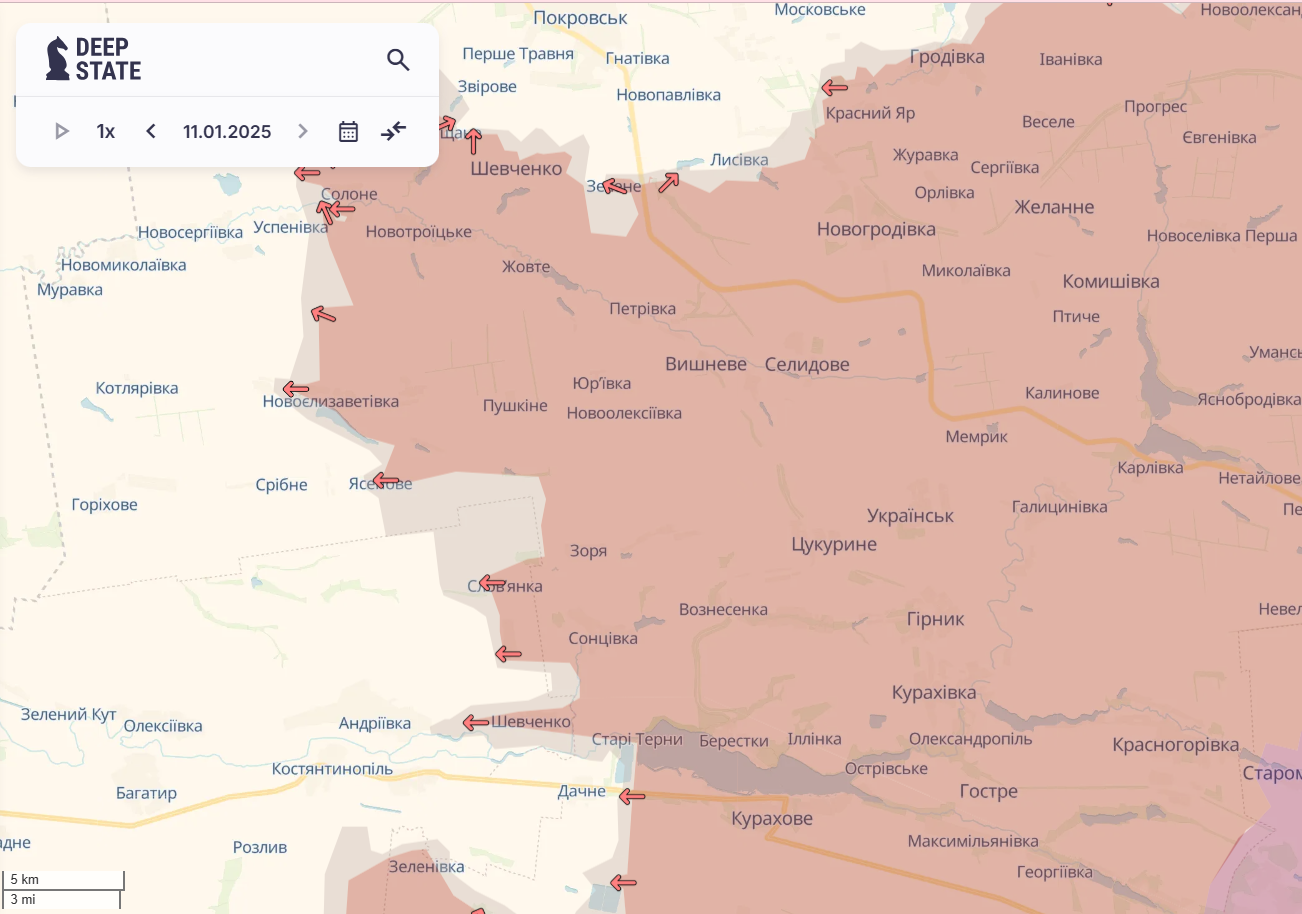Click the Петрівка label
Image resolution: width=1302 pixels, height=914 pixels.
643,309
